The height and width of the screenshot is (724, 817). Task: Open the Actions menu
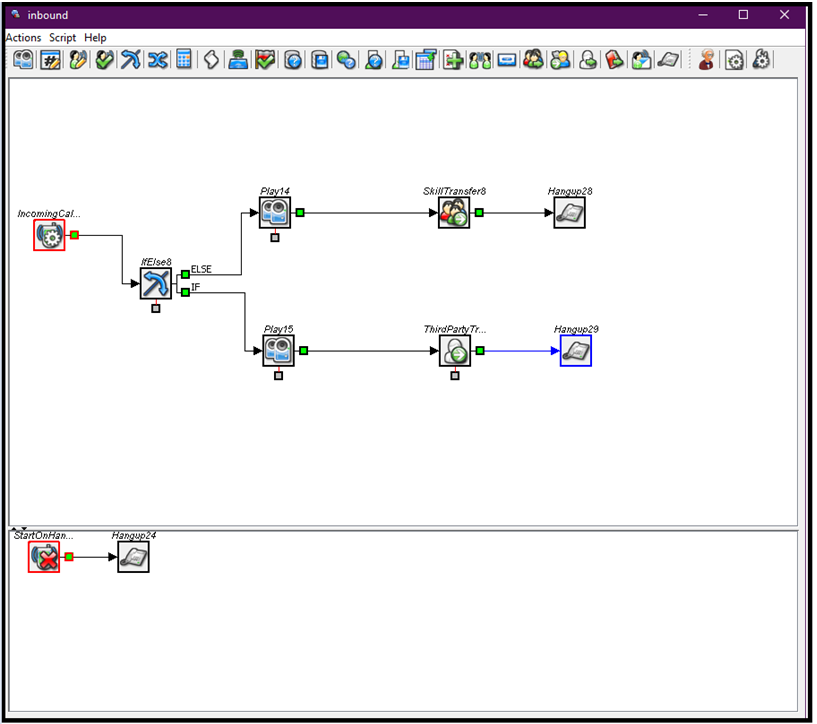23,38
